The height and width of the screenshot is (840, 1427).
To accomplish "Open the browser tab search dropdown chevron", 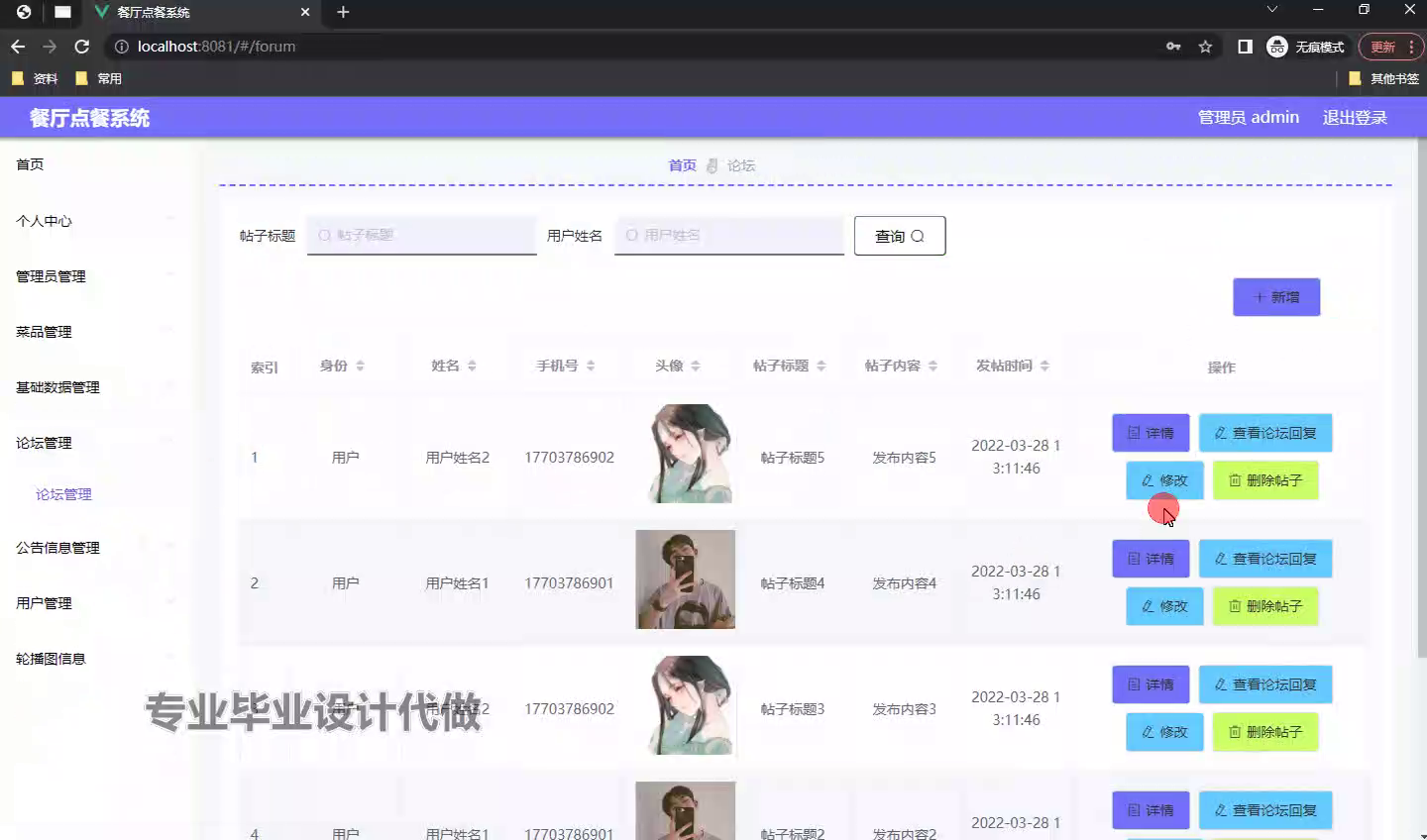I will [x=1272, y=9].
